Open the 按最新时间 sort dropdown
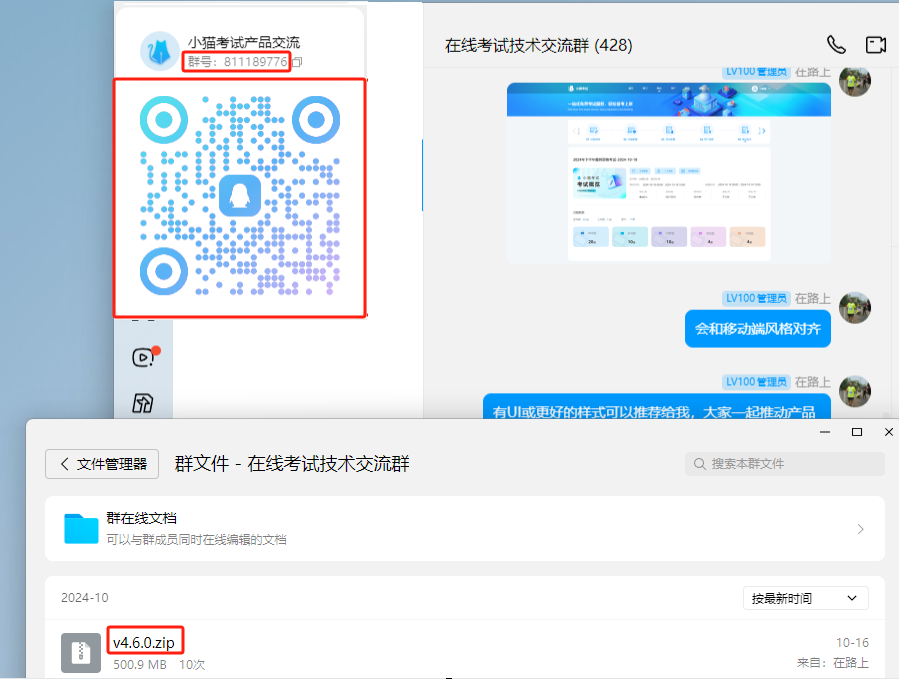The image size is (899, 679). click(806, 597)
